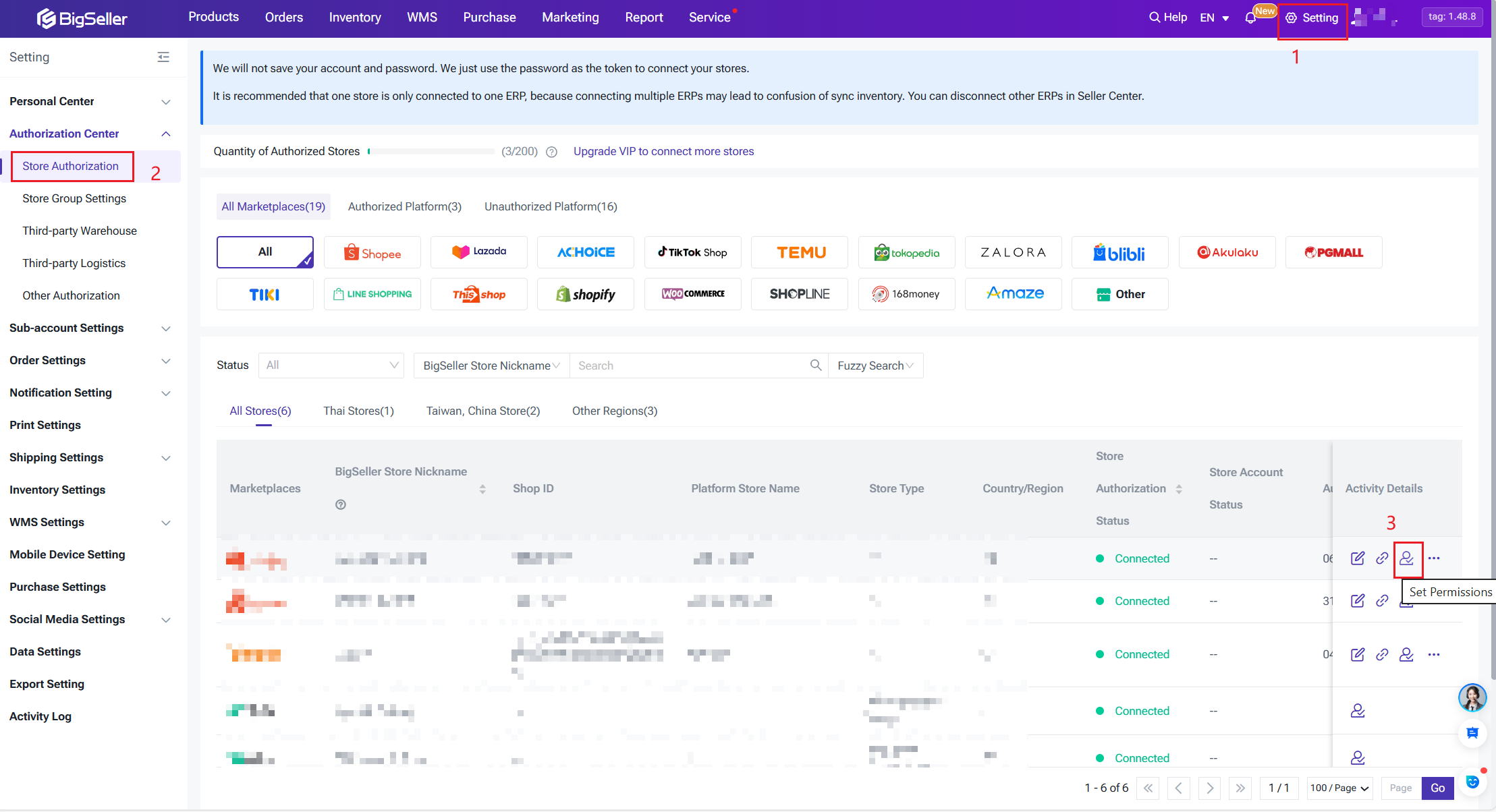
Task: Collapse the Setting sidebar with fold icon
Action: coord(163,57)
